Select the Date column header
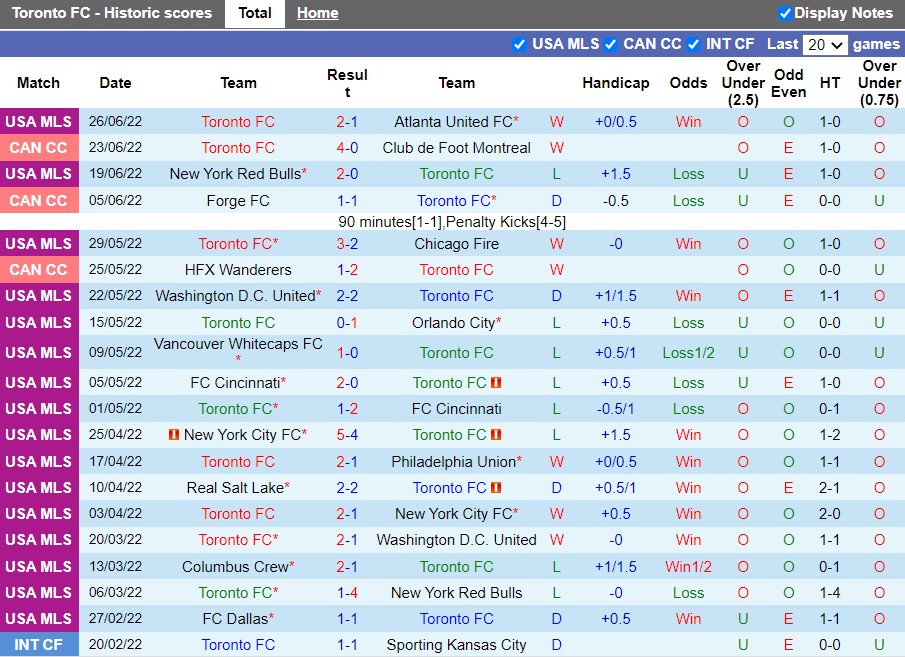 (115, 83)
